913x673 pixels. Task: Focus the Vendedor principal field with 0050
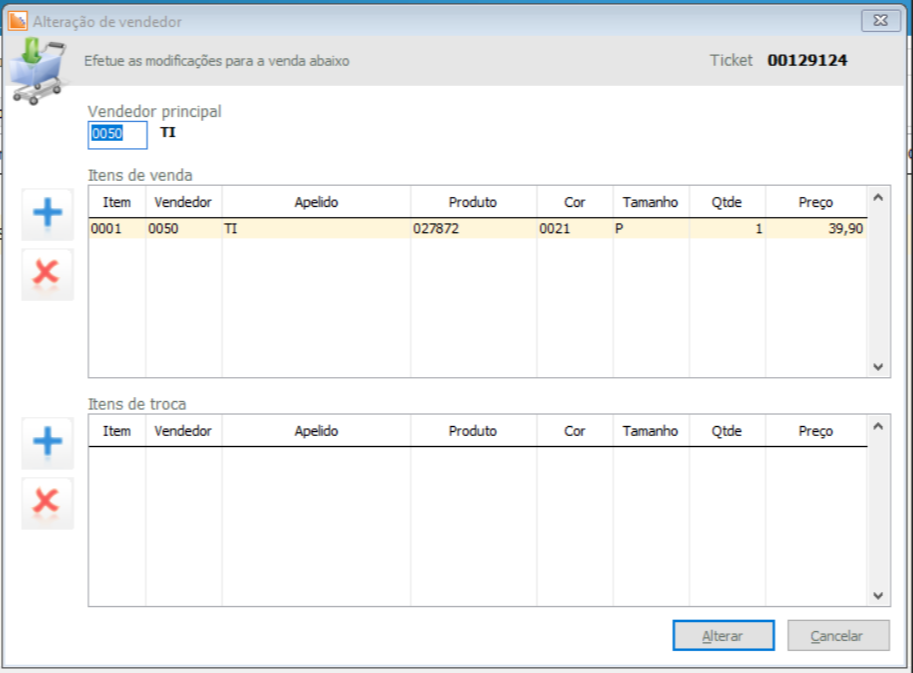click(118, 135)
